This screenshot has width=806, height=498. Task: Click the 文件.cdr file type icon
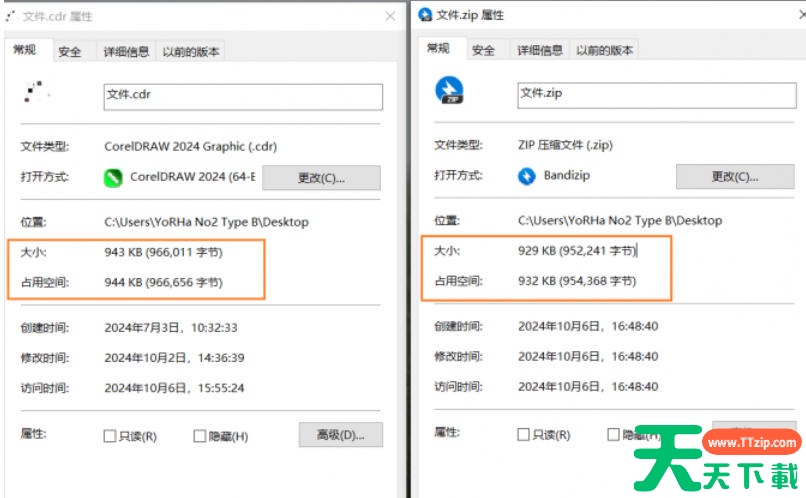[x=35, y=91]
